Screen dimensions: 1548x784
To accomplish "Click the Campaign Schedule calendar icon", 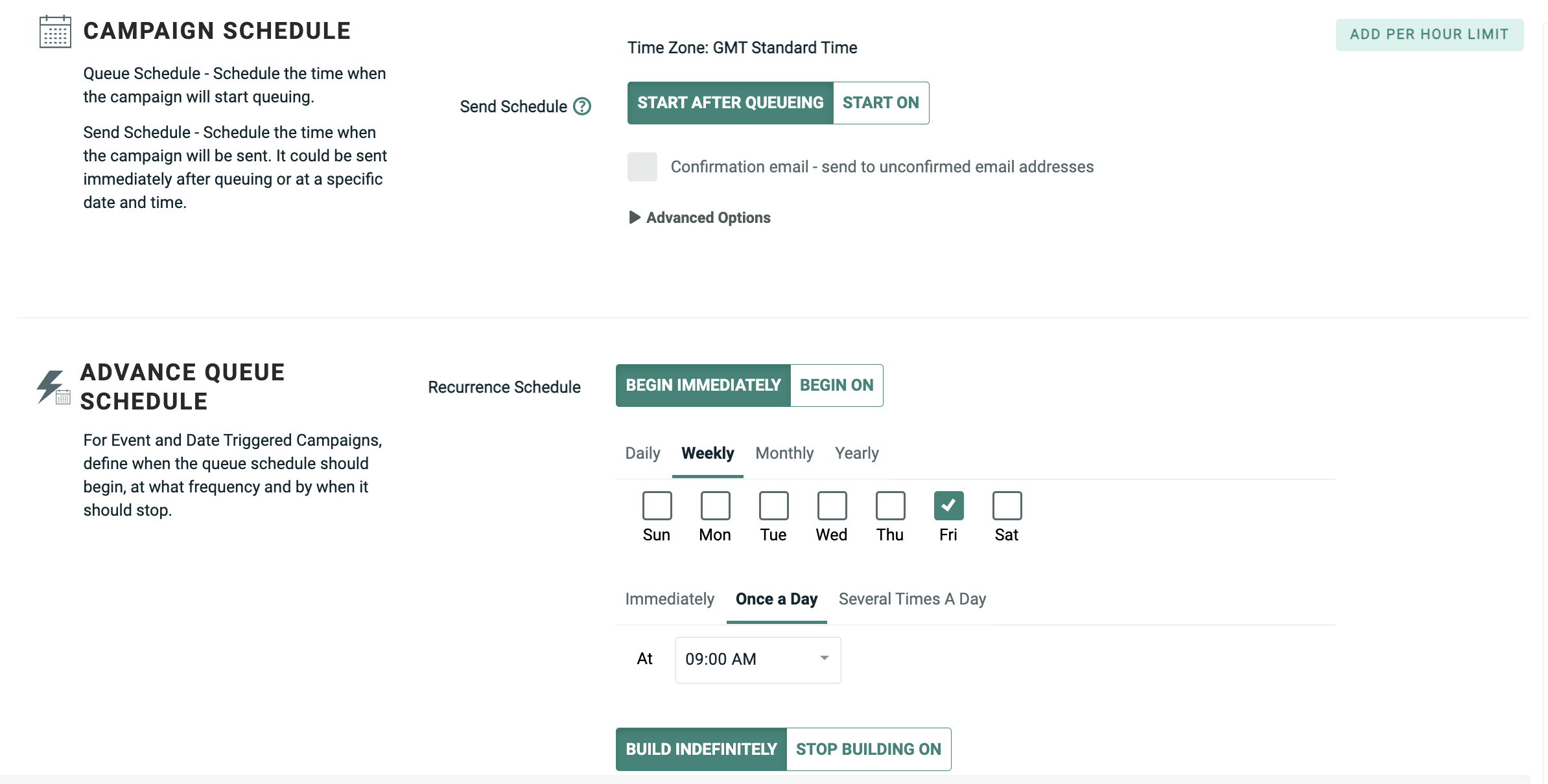I will [55, 32].
